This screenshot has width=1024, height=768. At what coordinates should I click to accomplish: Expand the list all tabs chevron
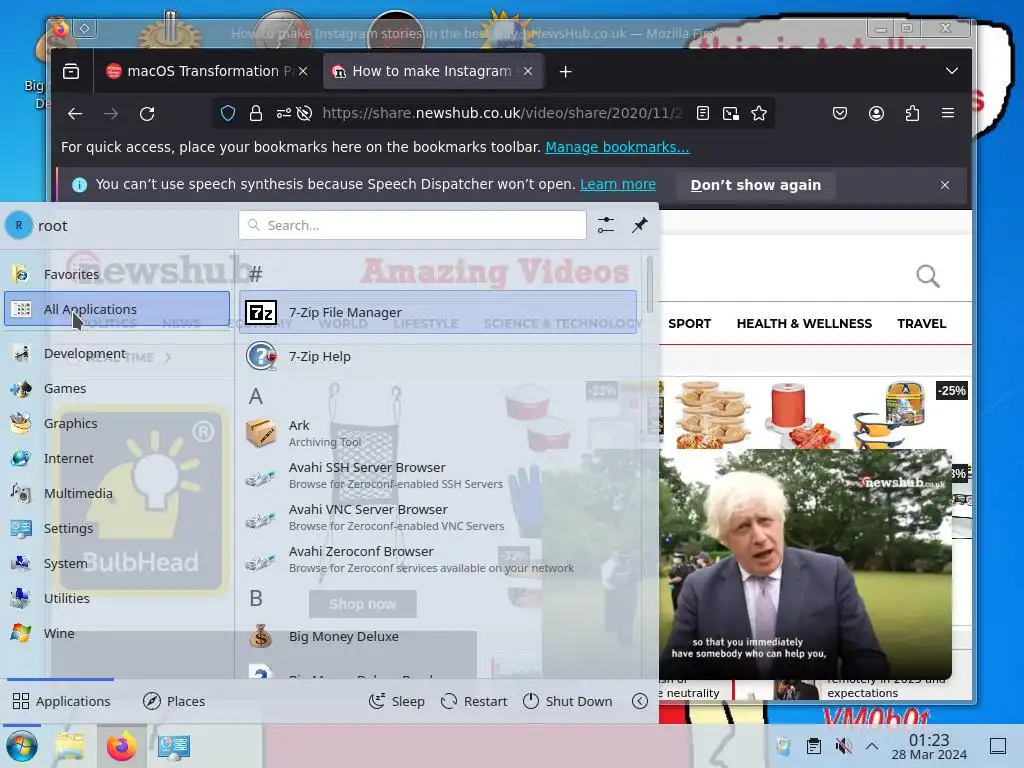click(952, 71)
